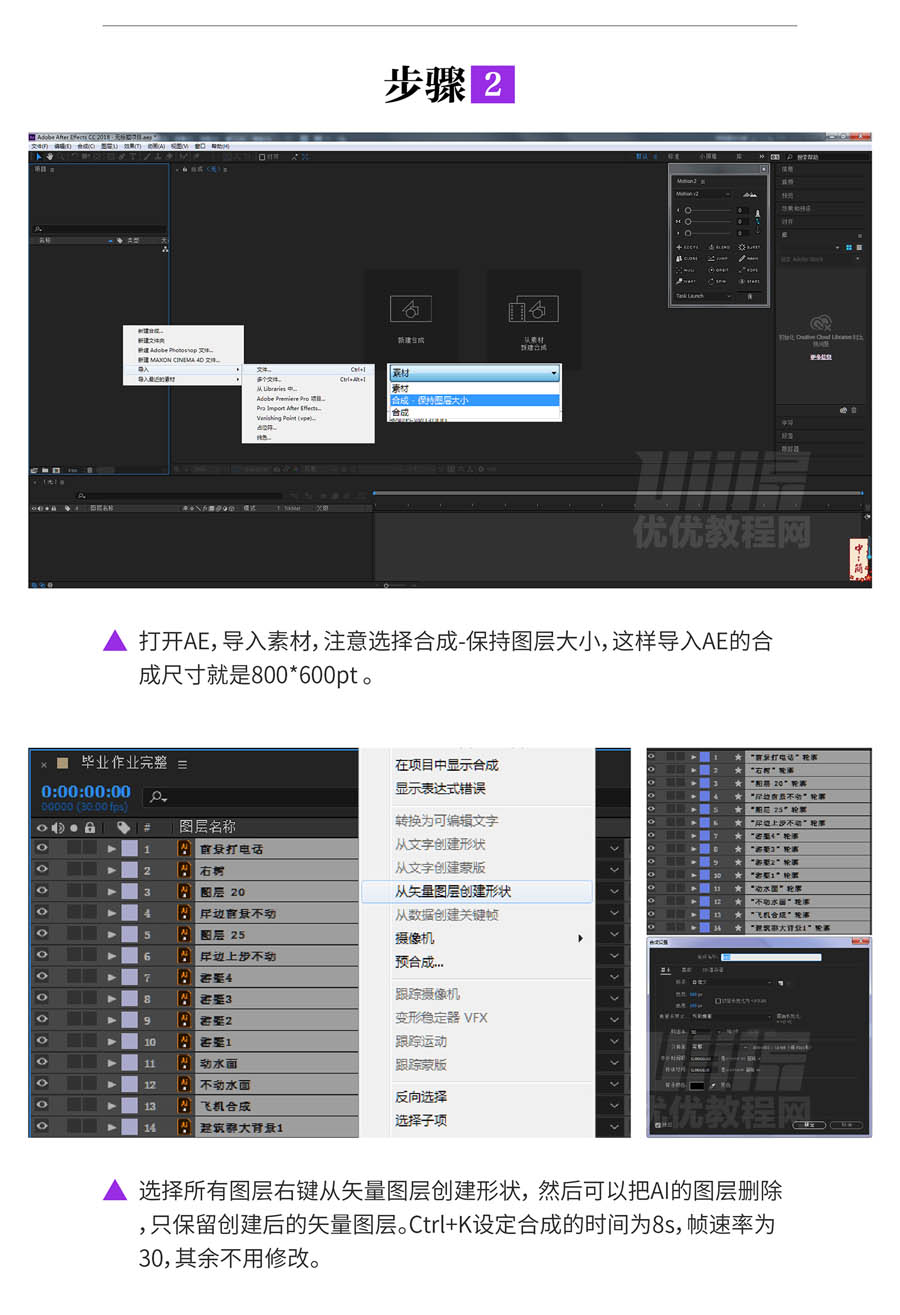This screenshot has width=900, height=1315.
Task: Click the magnifier icon in timeline search
Action: pos(156,797)
